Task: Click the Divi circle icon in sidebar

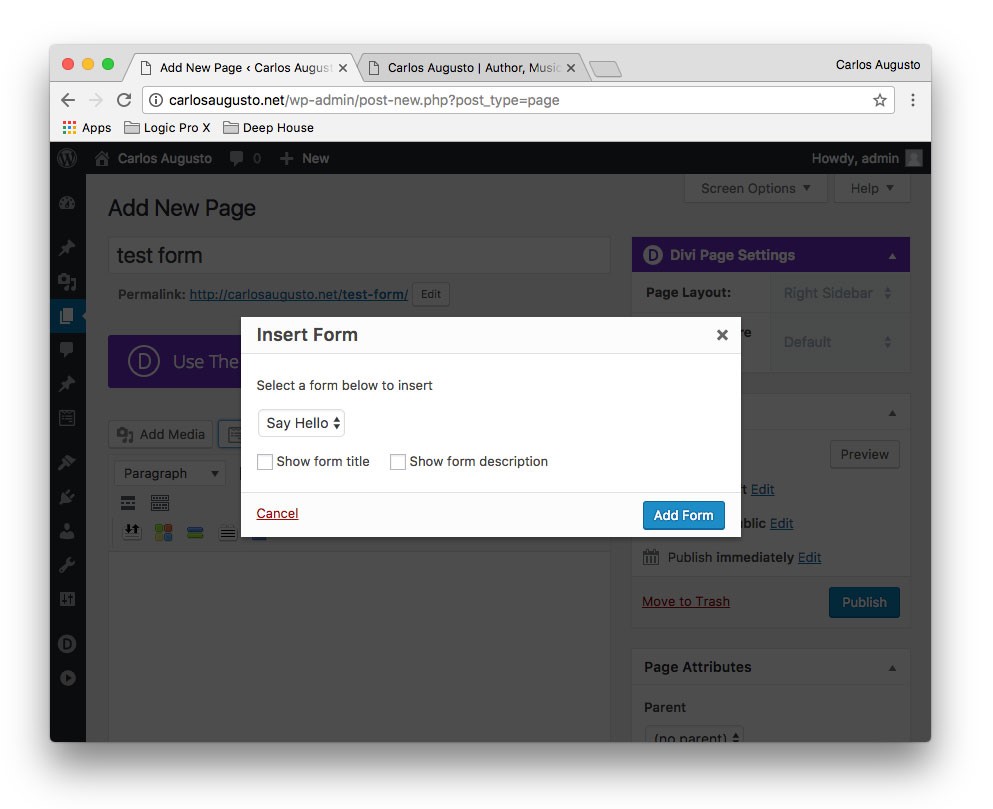Action: [x=67, y=644]
